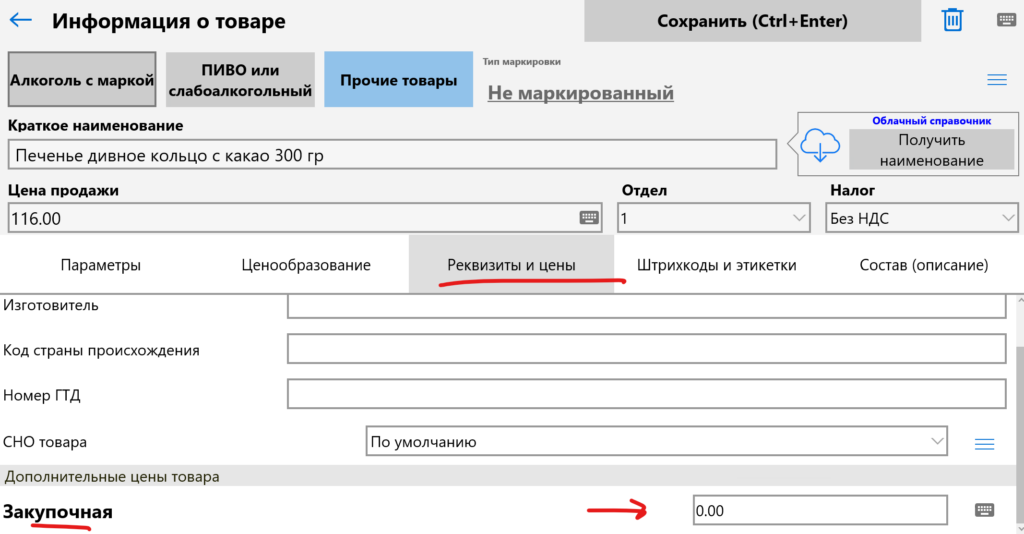Click the Закупочная price input field
Image resolution: width=1024 pixels, height=534 pixels.
[x=819, y=510]
